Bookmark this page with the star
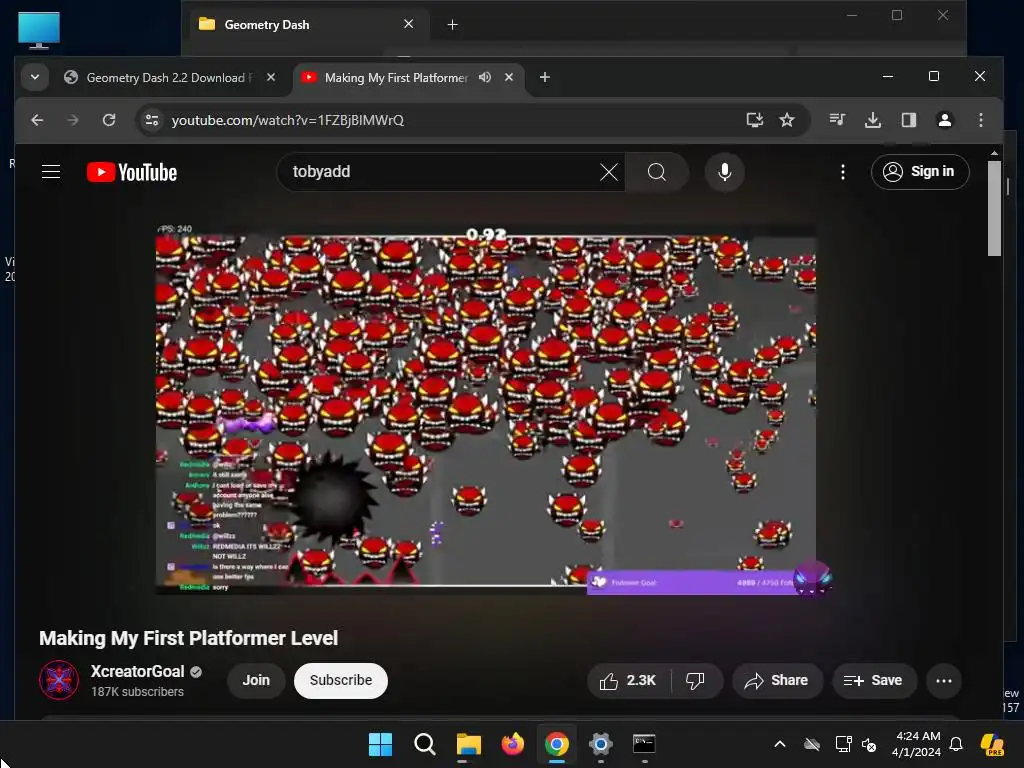1024x768 pixels. point(787,120)
